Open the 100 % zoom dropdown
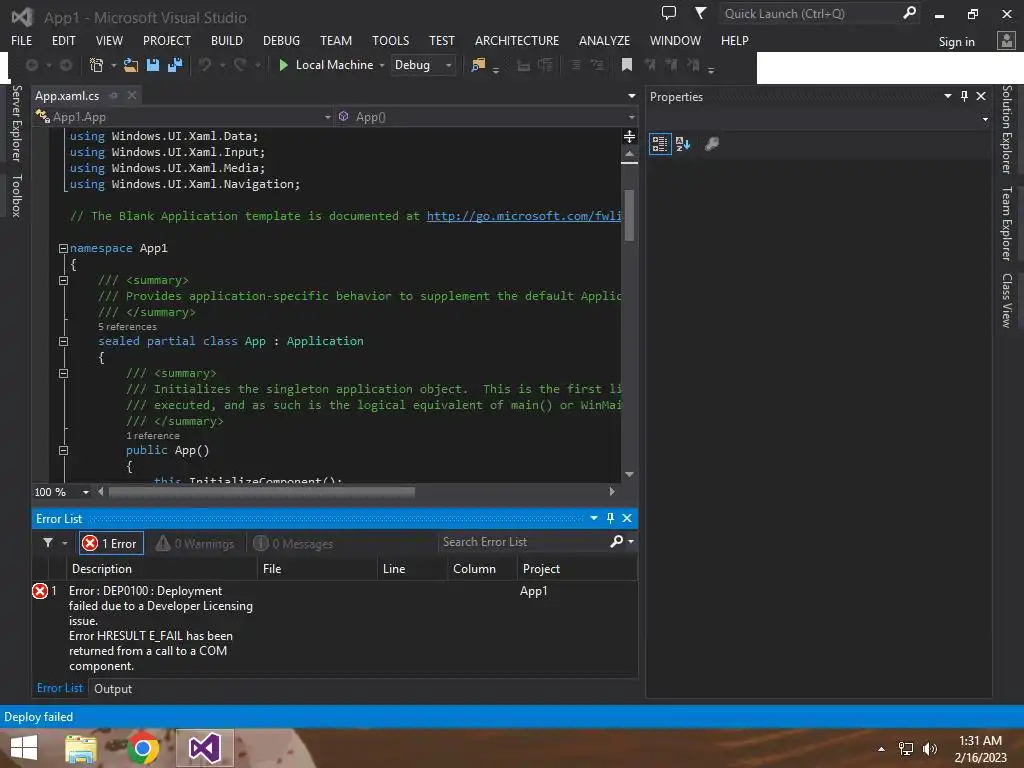 [85, 492]
